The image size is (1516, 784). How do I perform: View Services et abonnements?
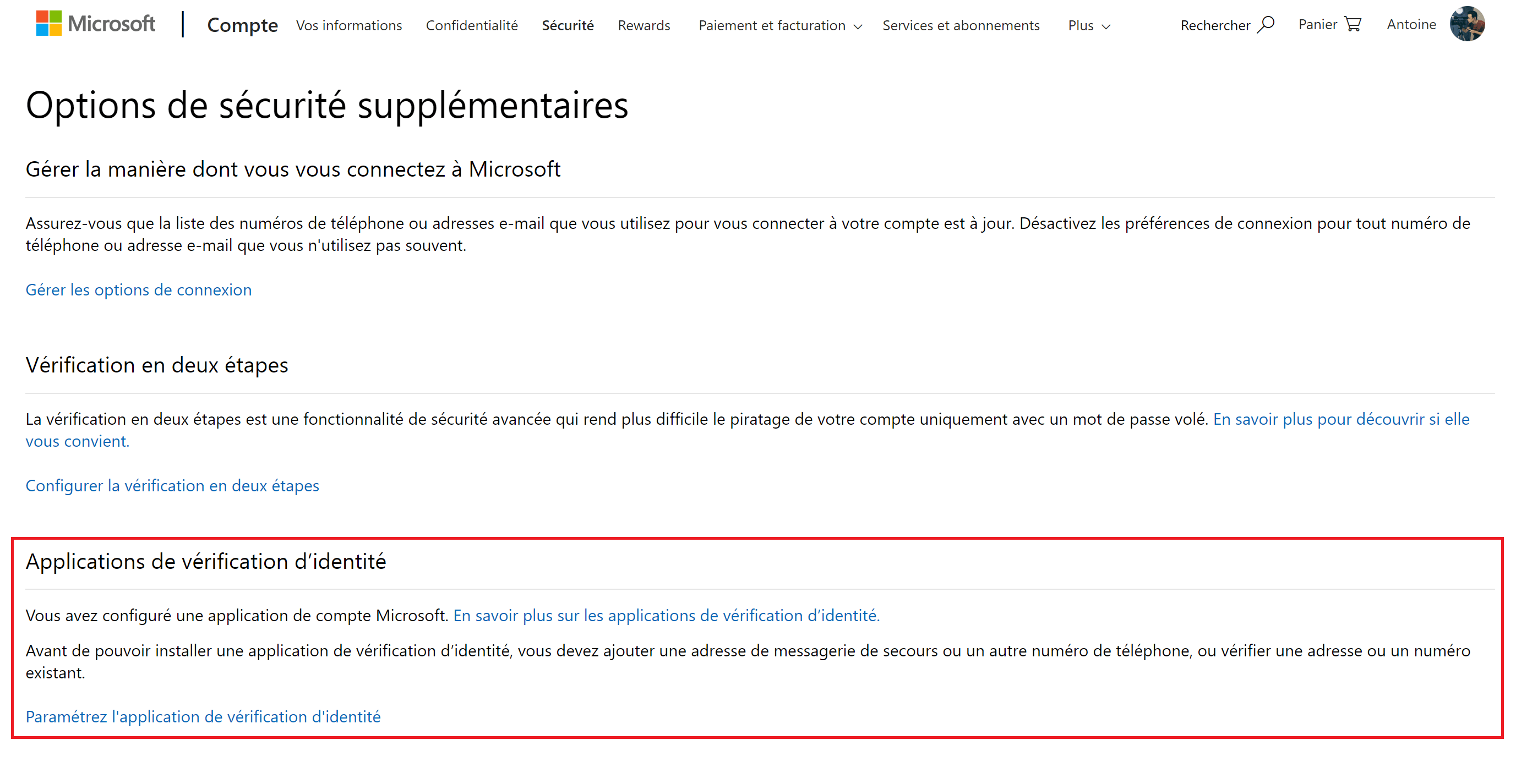coord(960,25)
